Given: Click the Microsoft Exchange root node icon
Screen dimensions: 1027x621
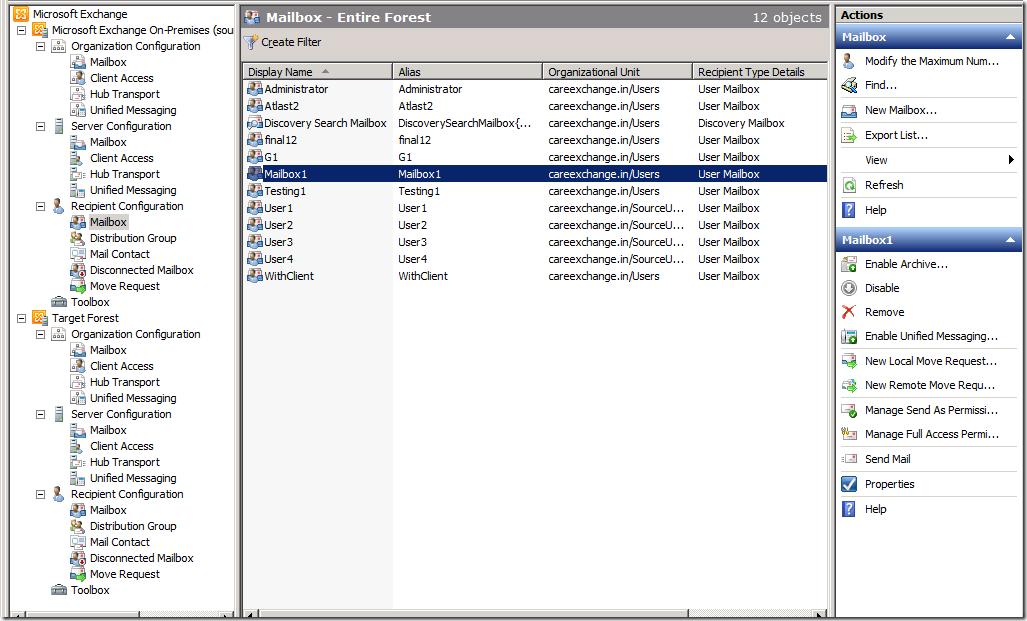Looking at the screenshot, I should pos(22,14).
